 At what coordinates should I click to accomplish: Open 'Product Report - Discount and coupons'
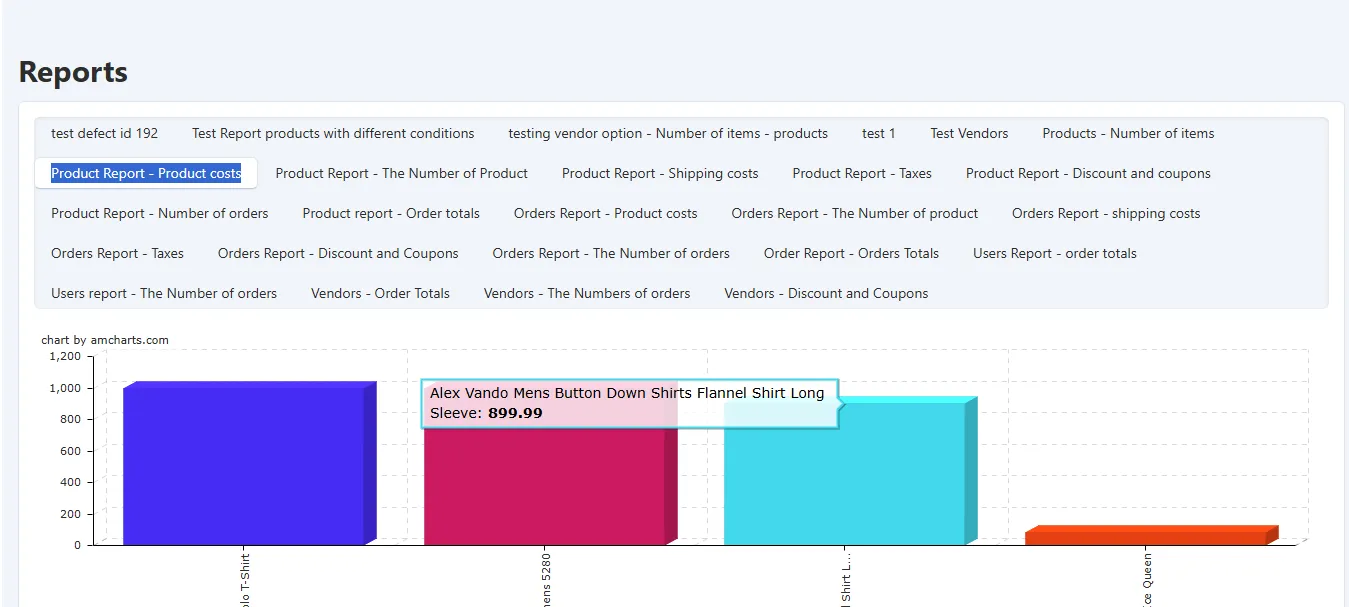(1088, 173)
